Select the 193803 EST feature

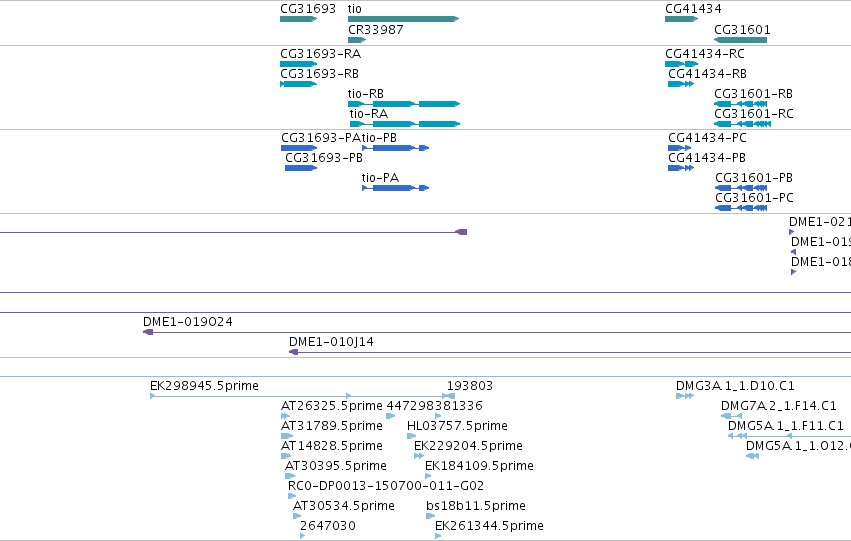pyautogui.click(x=449, y=396)
